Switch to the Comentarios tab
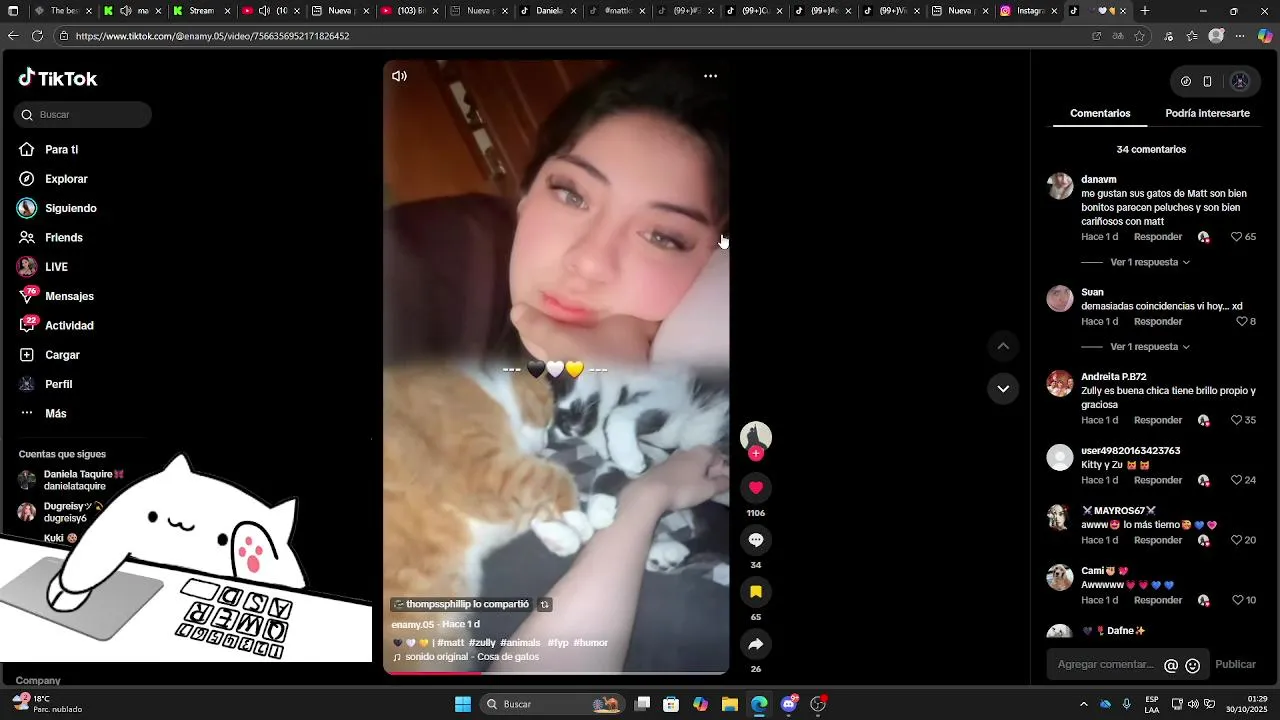The height and width of the screenshot is (720, 1280). coord(1100,114)
